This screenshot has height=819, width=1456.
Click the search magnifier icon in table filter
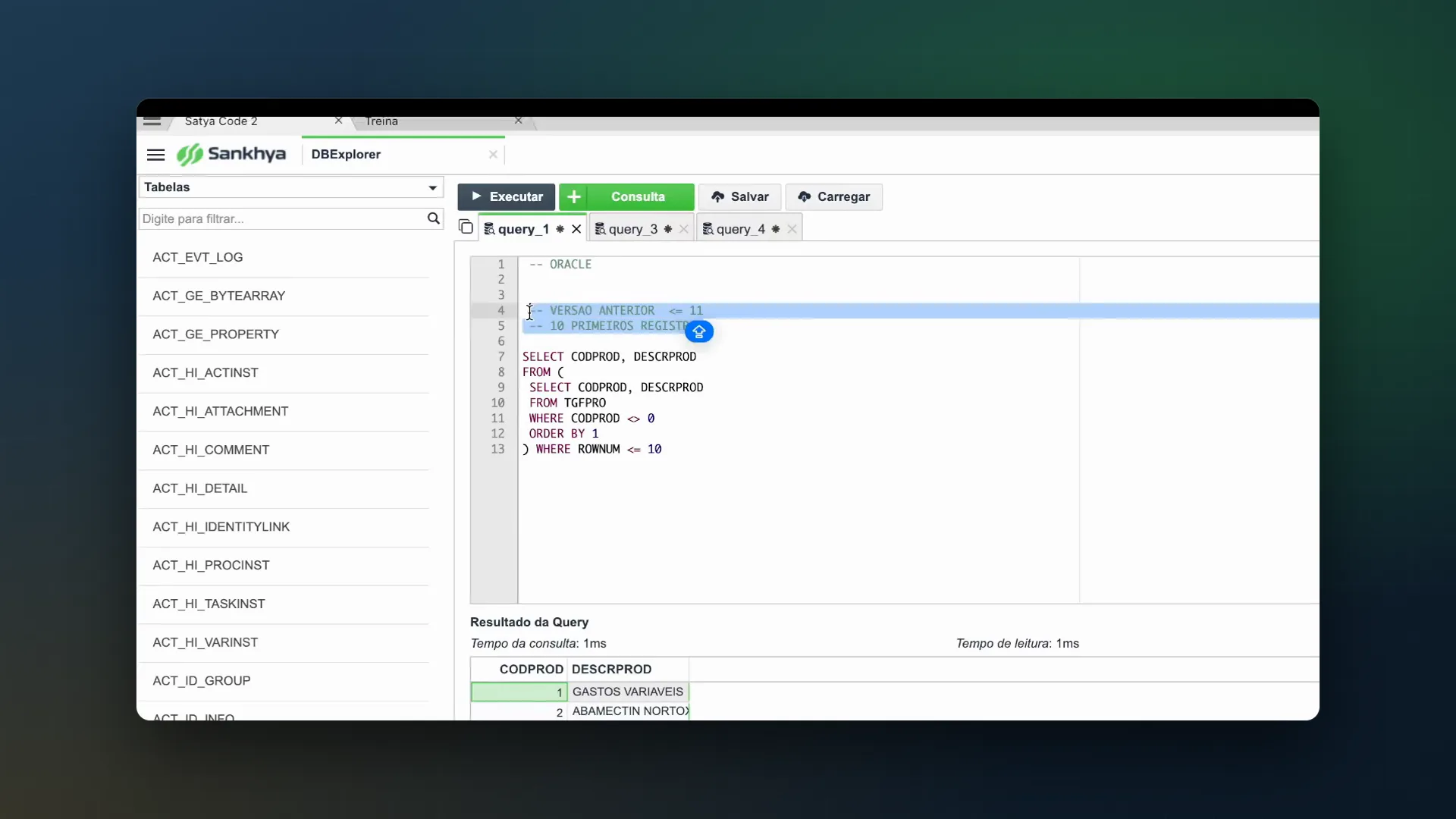coord(433,218)
